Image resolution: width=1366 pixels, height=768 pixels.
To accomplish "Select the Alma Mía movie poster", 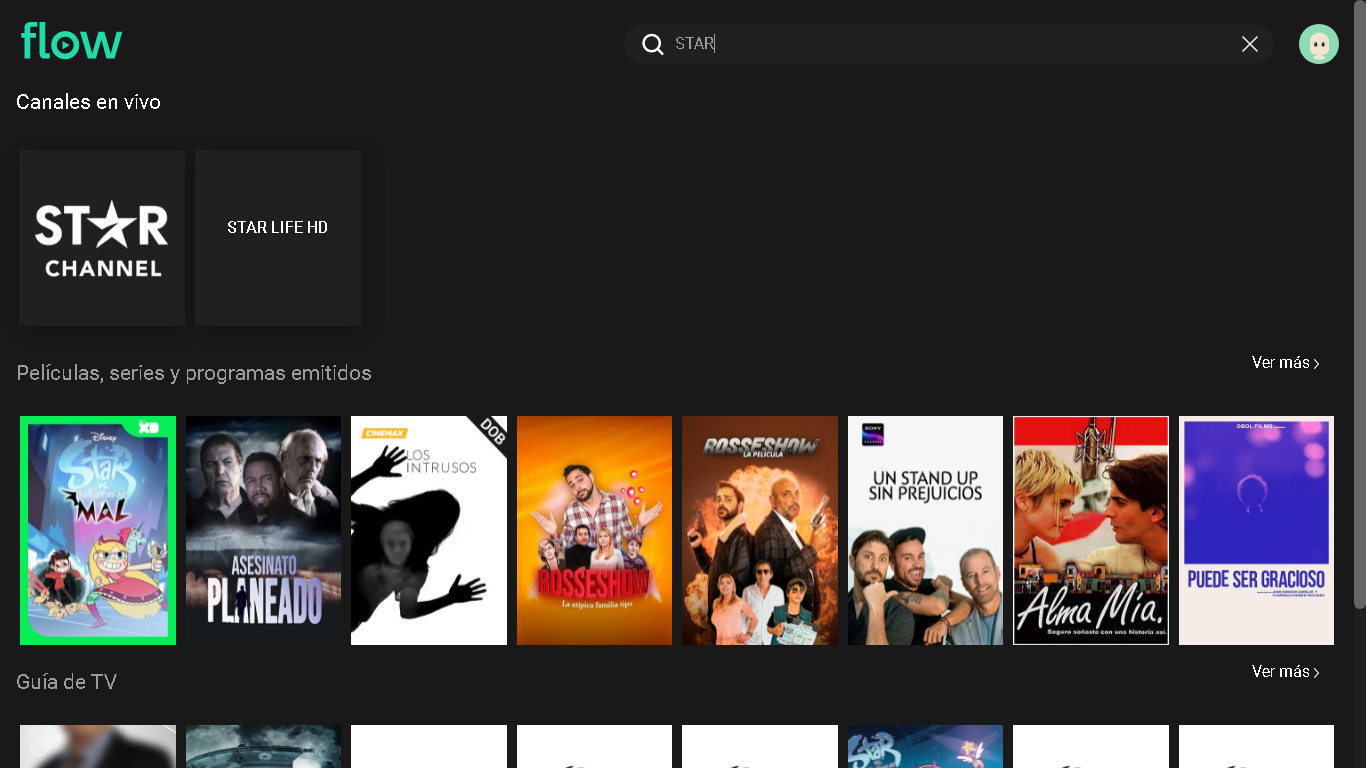I will coord(1091,530).
